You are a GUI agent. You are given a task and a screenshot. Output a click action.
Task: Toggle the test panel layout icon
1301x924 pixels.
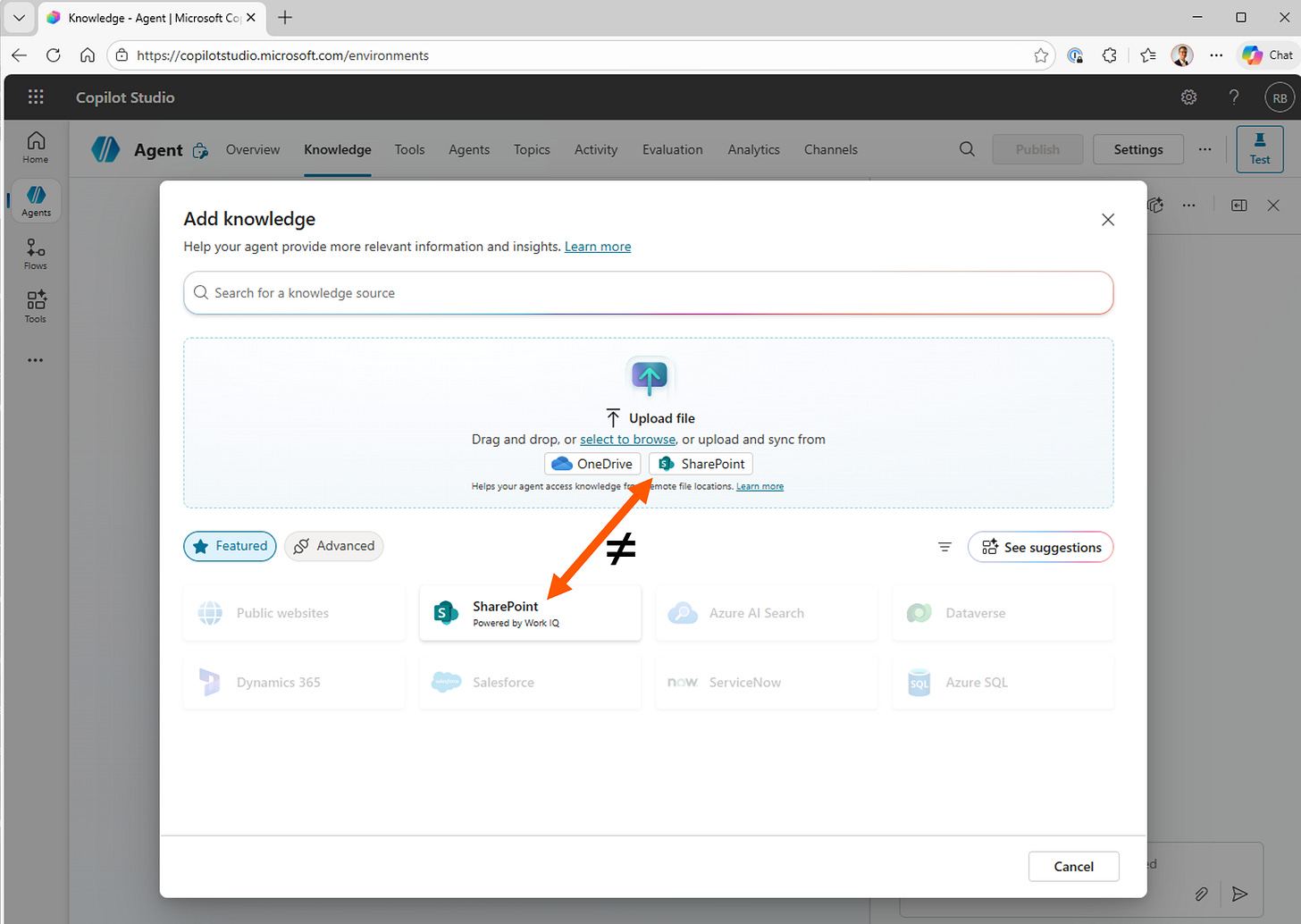point(1238,206)
